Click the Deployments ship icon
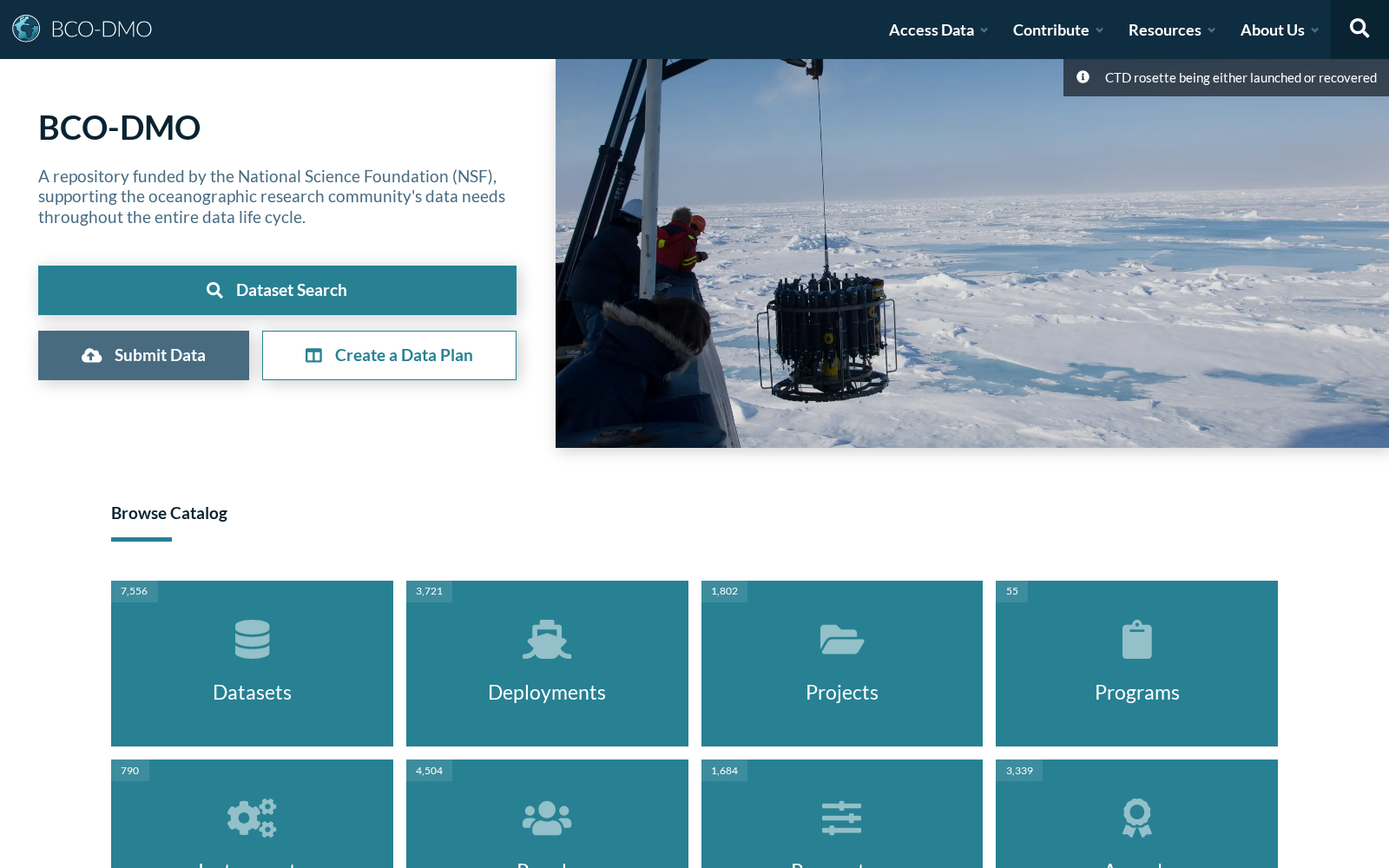 point(547,640)
